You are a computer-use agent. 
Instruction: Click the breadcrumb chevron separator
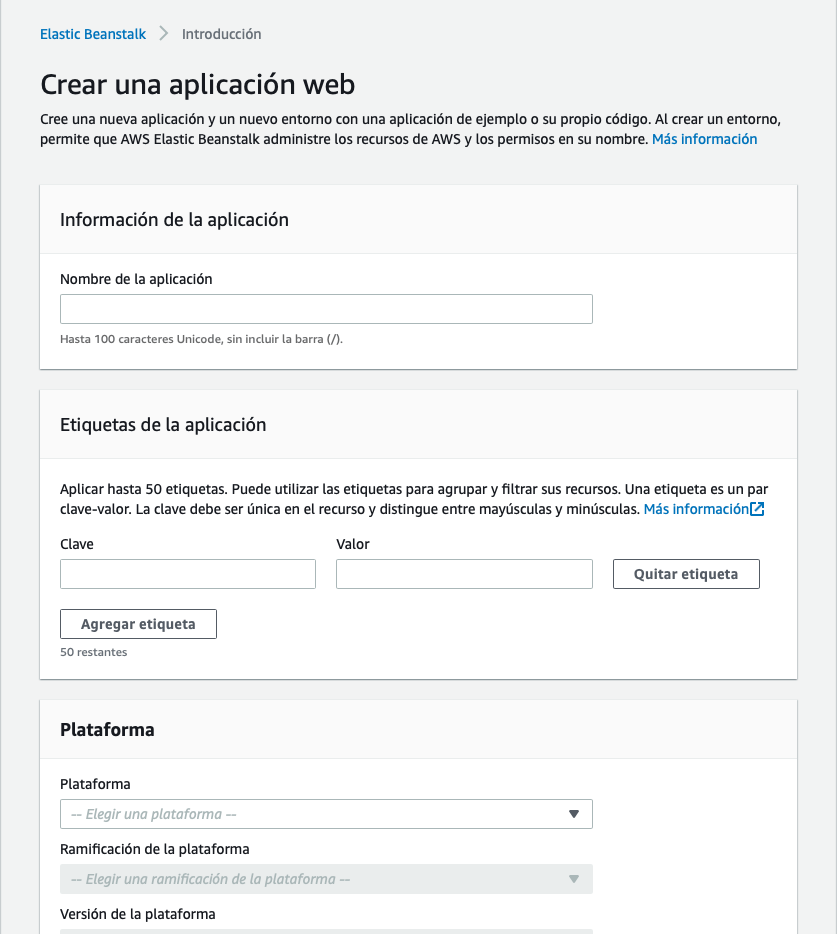point(164,34)
